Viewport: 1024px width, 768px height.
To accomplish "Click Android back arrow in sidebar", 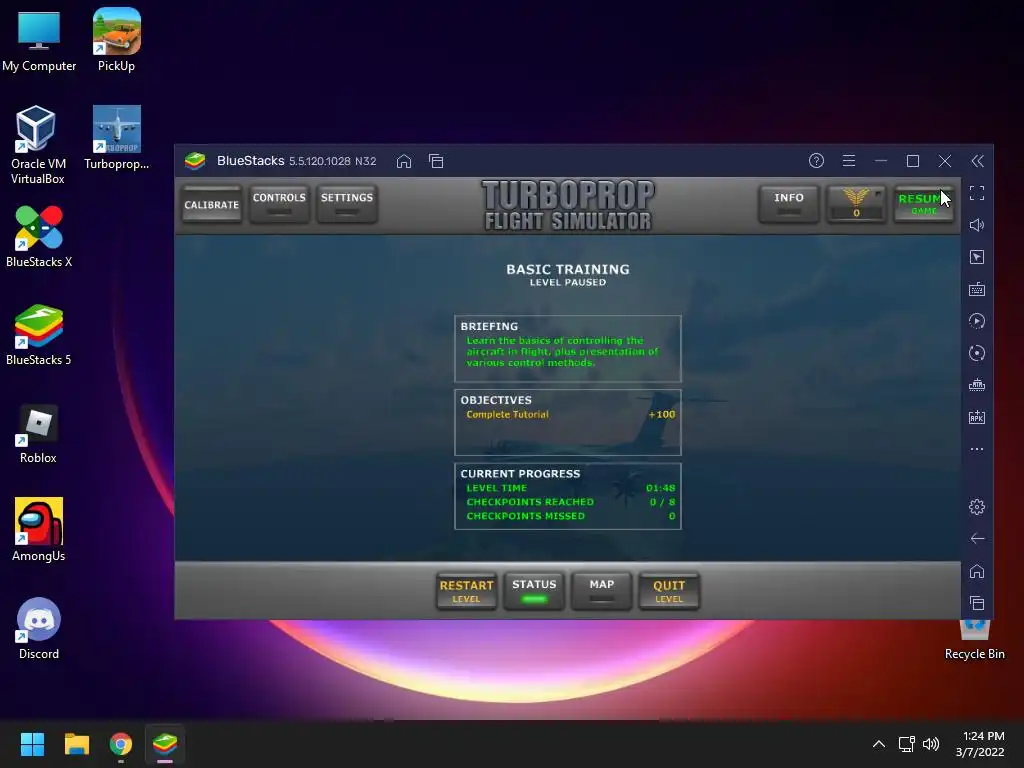I will 976,539.
